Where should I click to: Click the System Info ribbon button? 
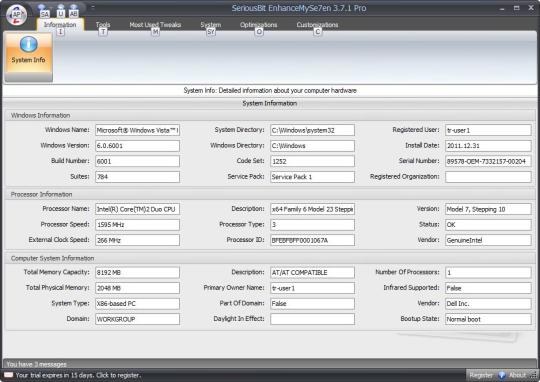28,57
